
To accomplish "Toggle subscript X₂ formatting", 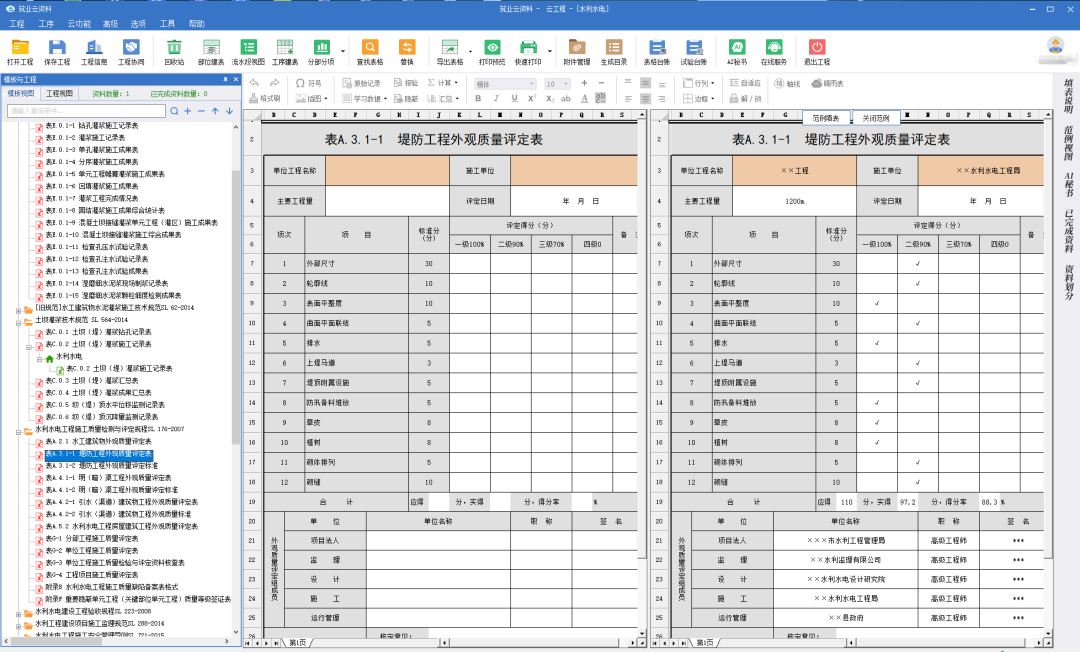I will [x=550, y=98].
